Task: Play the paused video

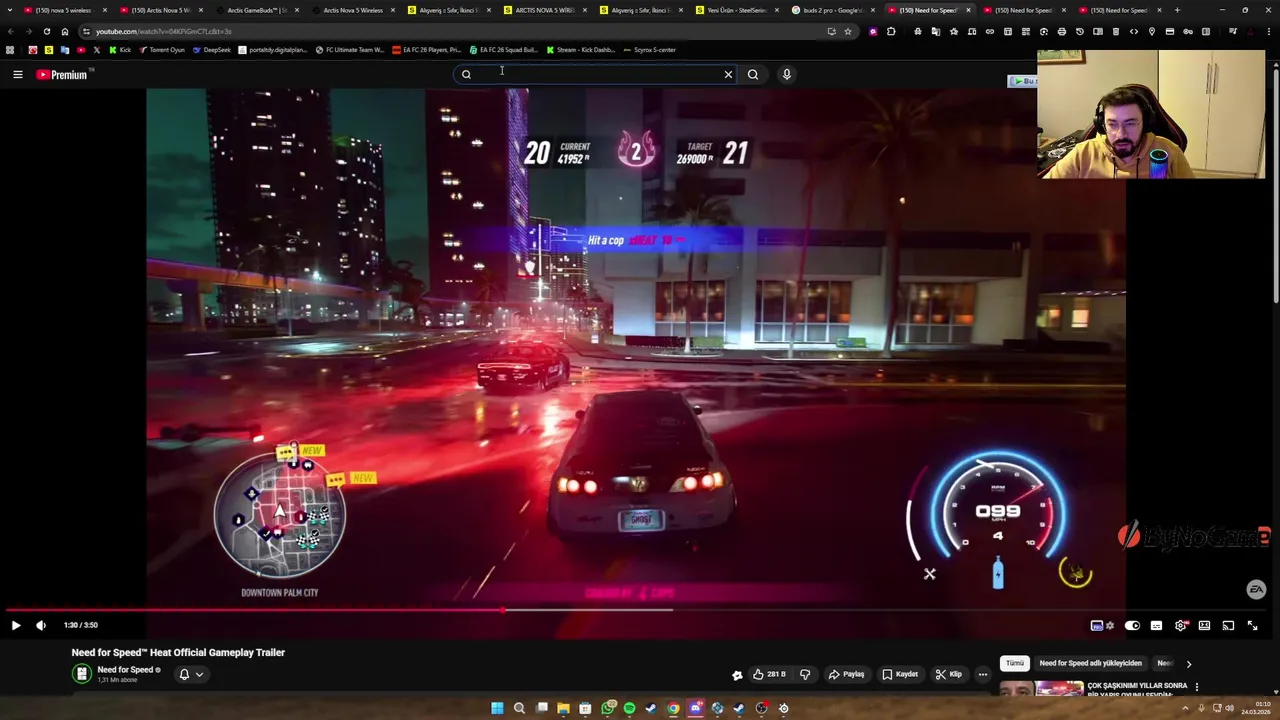Action: (x=15, y=625)
